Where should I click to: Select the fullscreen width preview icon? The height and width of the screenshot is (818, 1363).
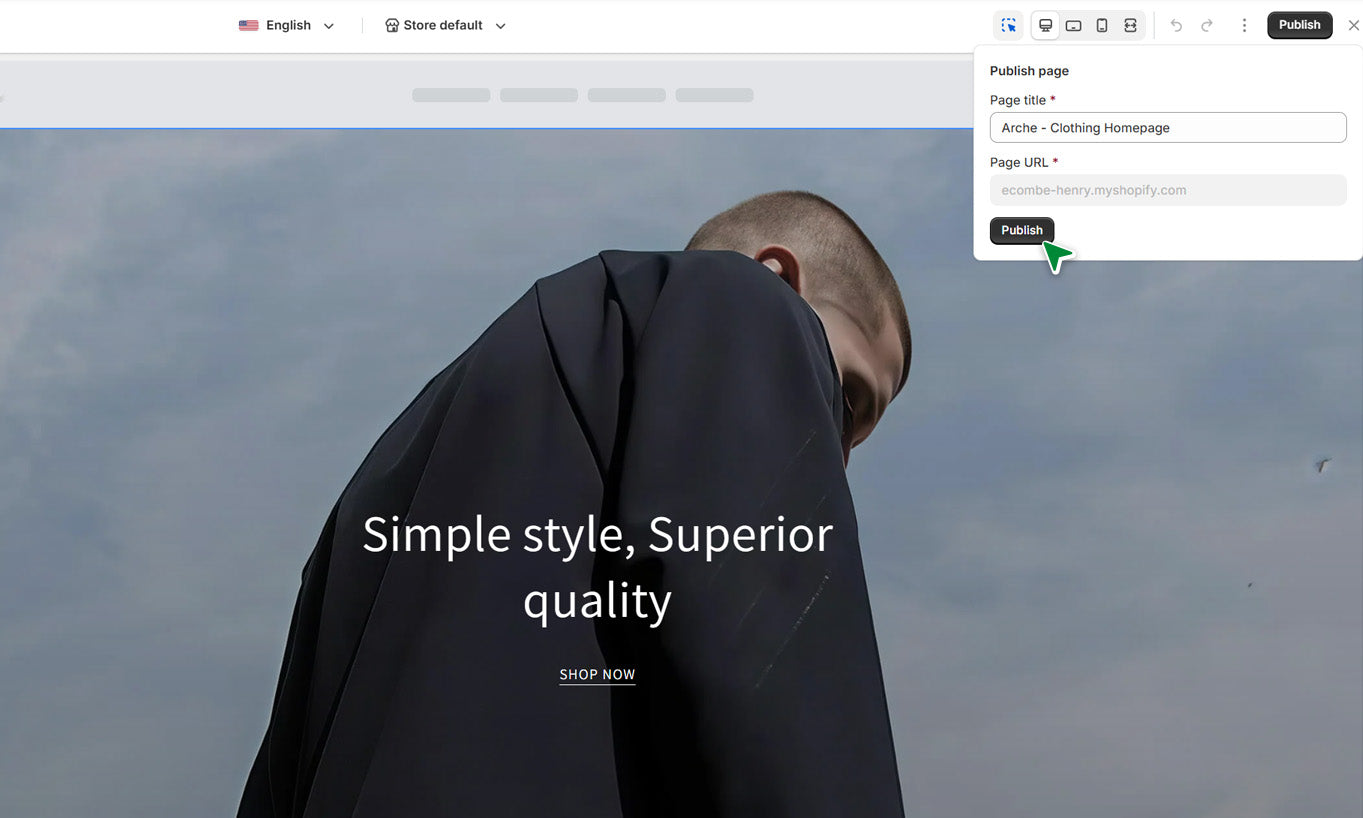(x=1130, y=25)
